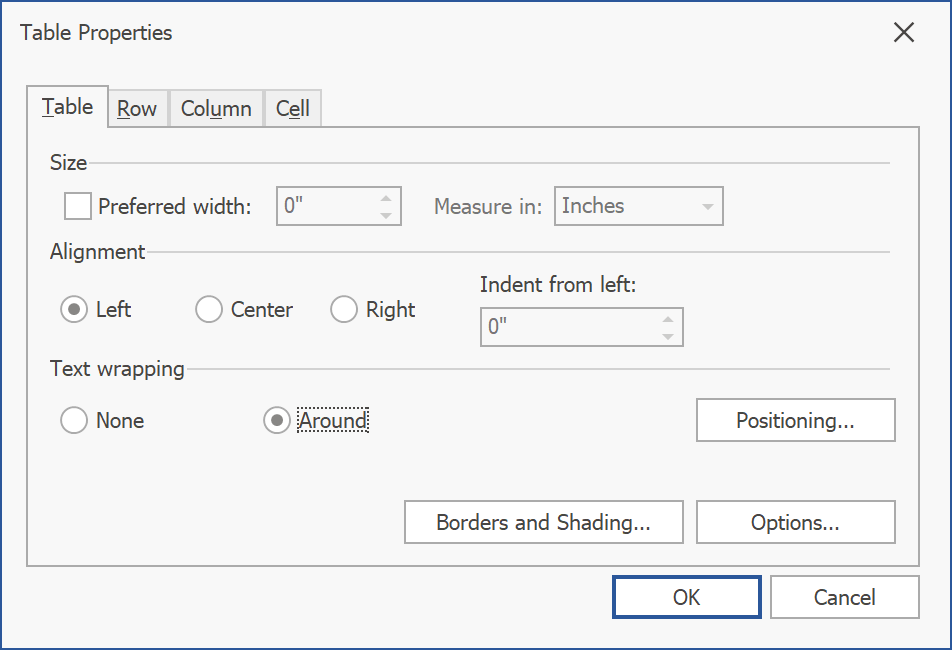The image size is (952, 650).
Task: Open the Positioning settings
Action: point(795,421)
